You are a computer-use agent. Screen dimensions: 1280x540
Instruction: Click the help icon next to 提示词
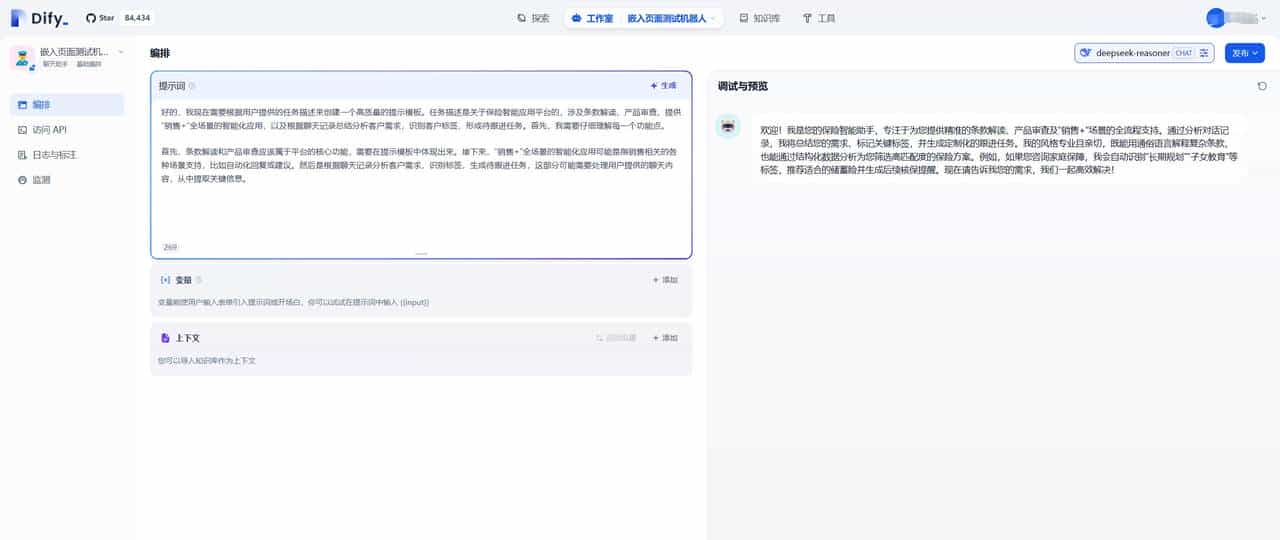click(192, 86)
